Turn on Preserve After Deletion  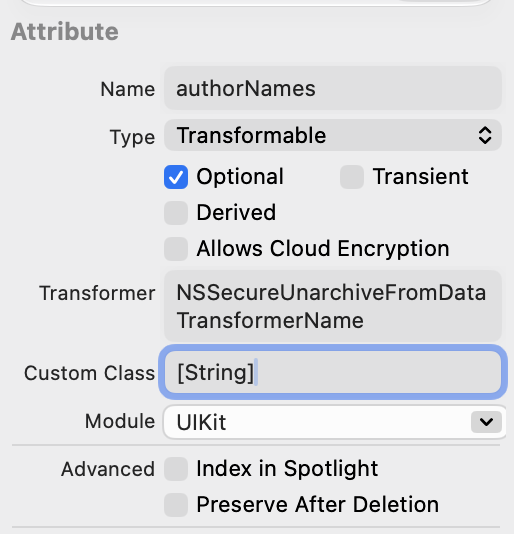click(x=176, y=505)
